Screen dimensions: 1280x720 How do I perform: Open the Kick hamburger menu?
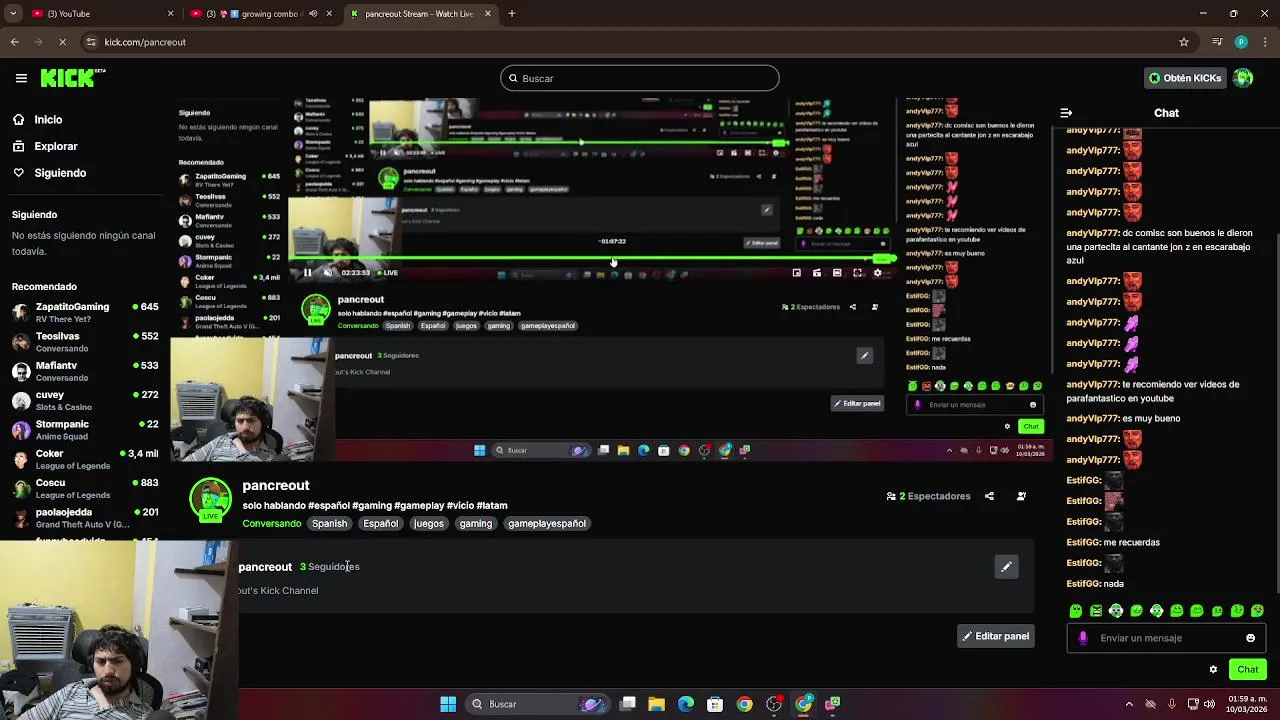click(21, 78)
